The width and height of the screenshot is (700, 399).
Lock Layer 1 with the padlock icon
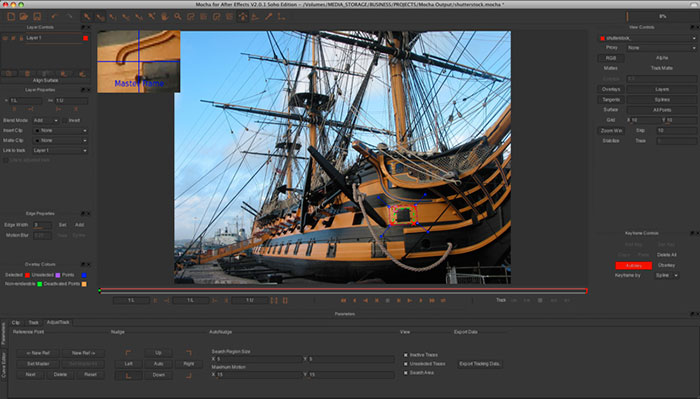coord(21,38)
